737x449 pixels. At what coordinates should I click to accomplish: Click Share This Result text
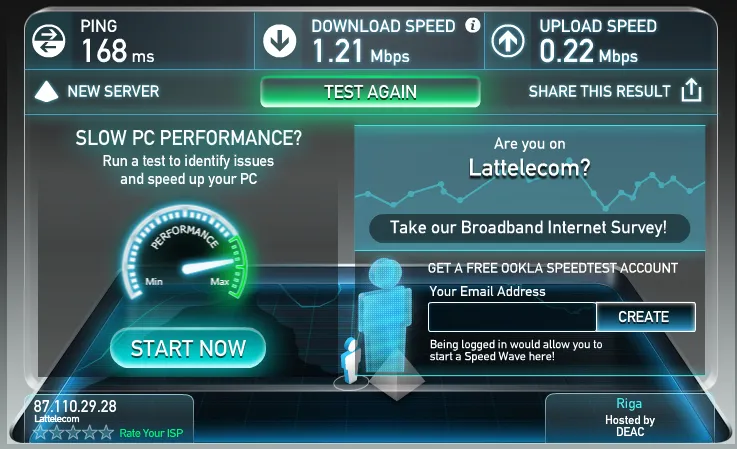click(599, 91)
